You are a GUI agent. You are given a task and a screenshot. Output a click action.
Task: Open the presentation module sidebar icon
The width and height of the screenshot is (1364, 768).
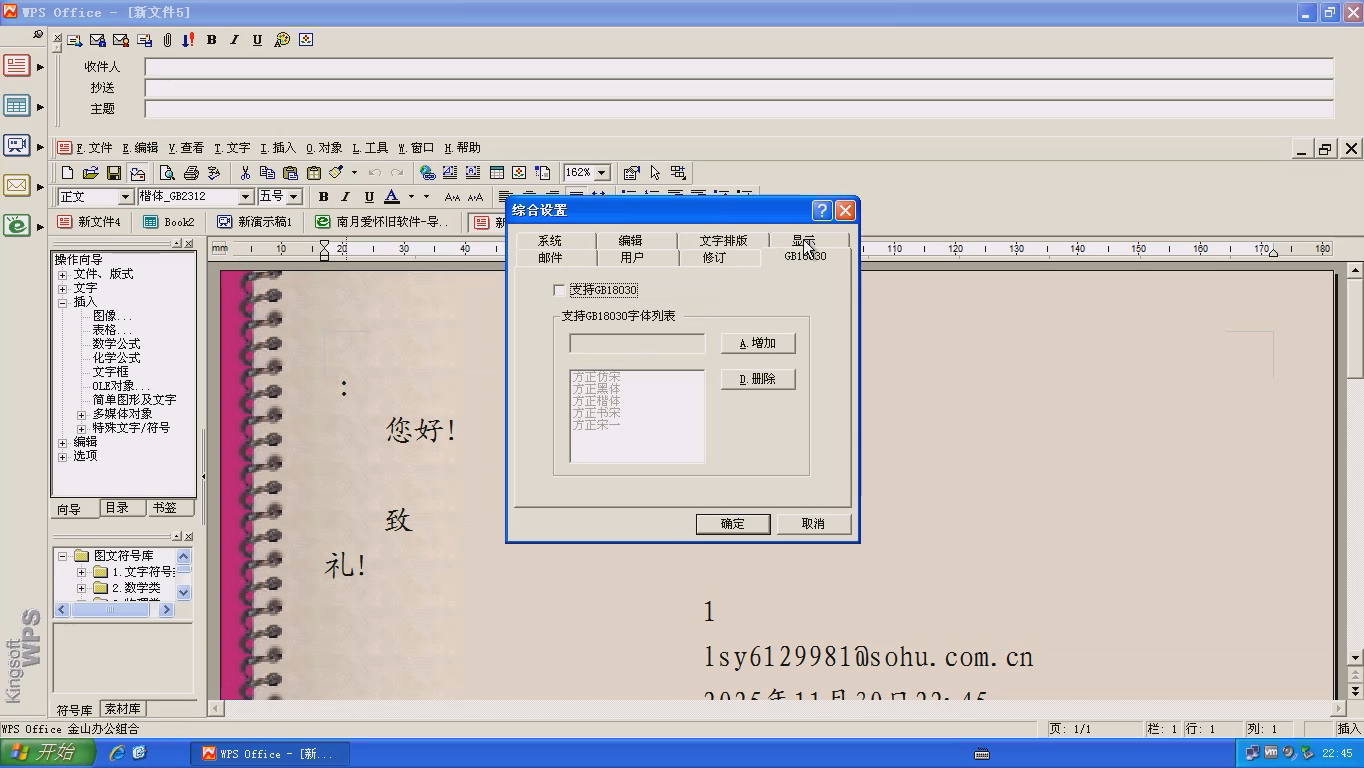click(17, 146)
